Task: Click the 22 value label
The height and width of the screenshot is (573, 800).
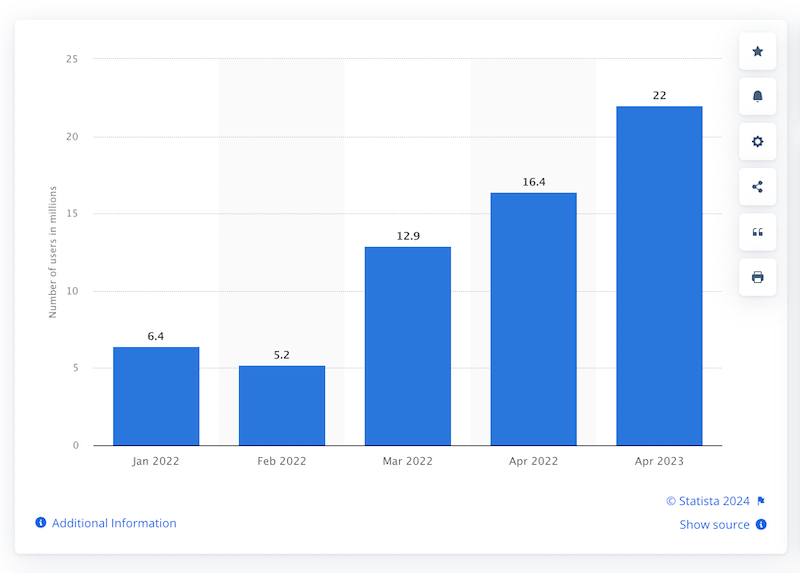Action: pos(659,95)
